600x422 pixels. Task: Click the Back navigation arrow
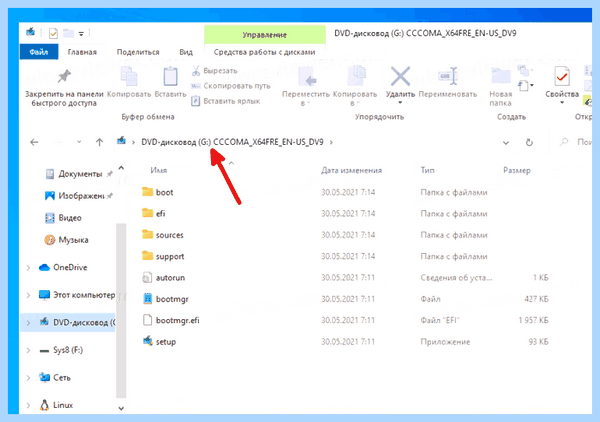(34, 142)
